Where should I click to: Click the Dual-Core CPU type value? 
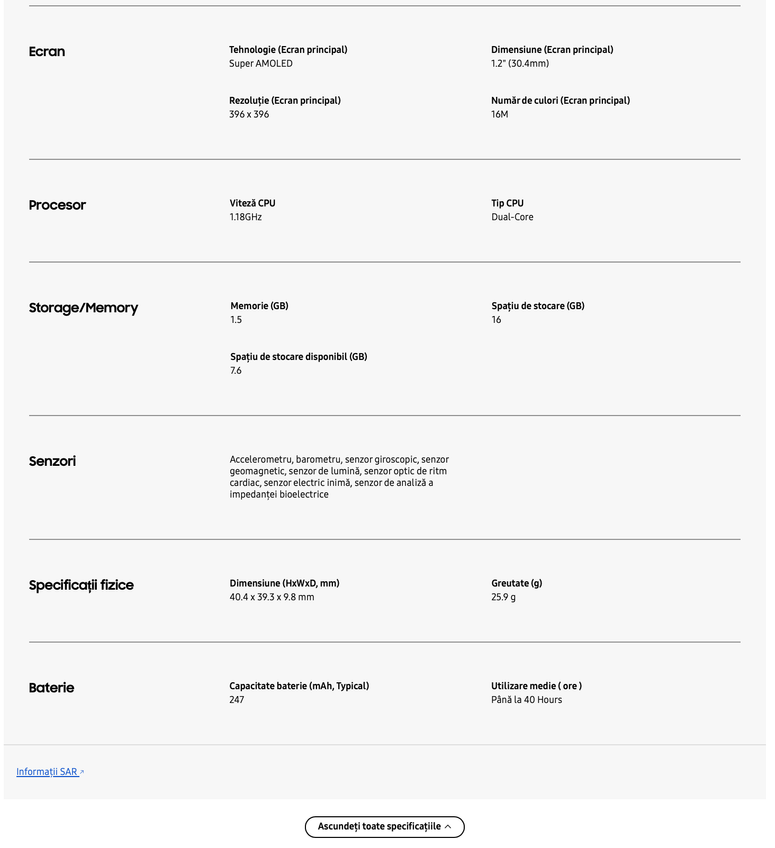click(512, 217)
